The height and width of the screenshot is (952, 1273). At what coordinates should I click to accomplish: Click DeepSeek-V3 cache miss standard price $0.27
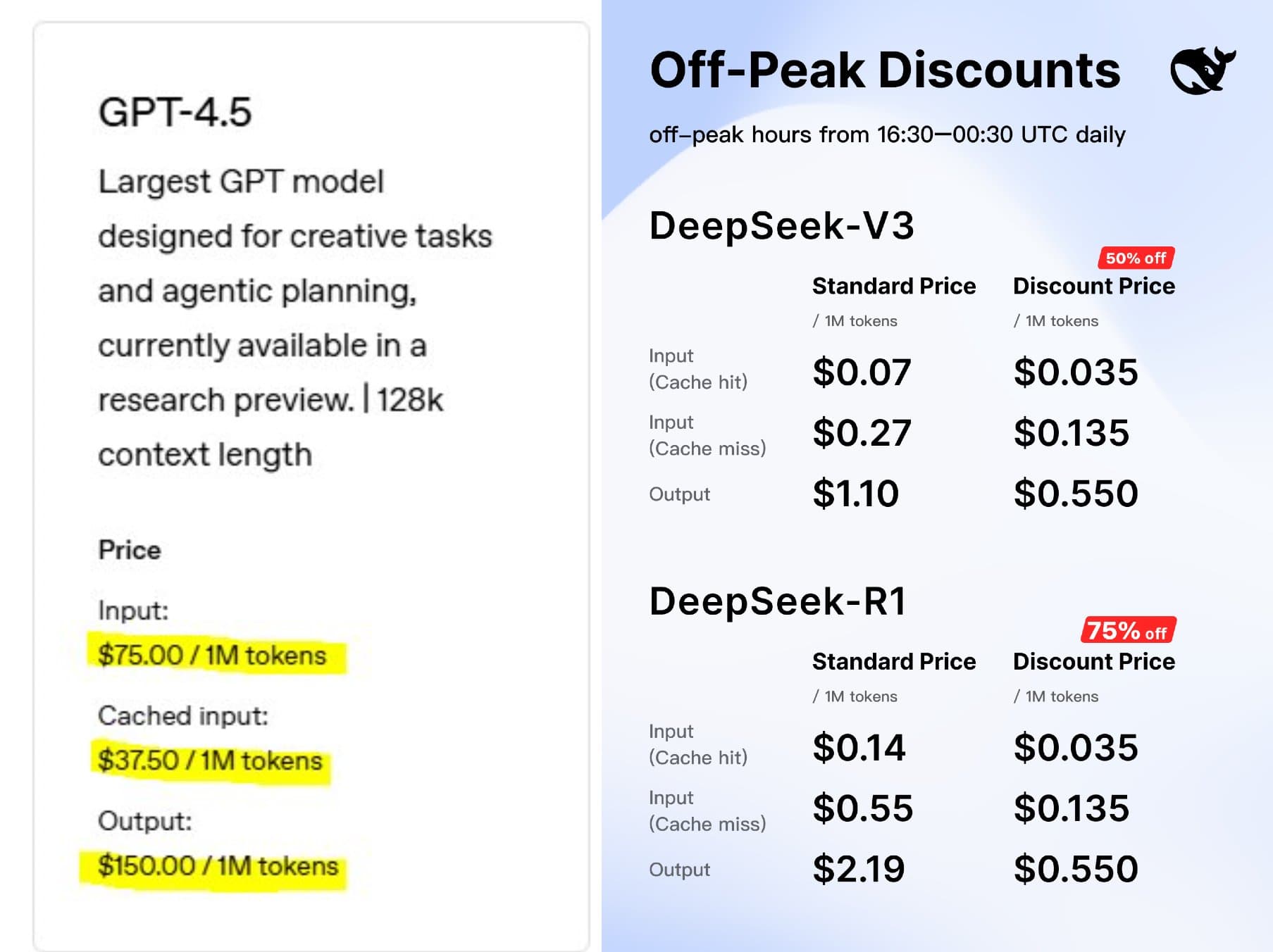(862, 432)
